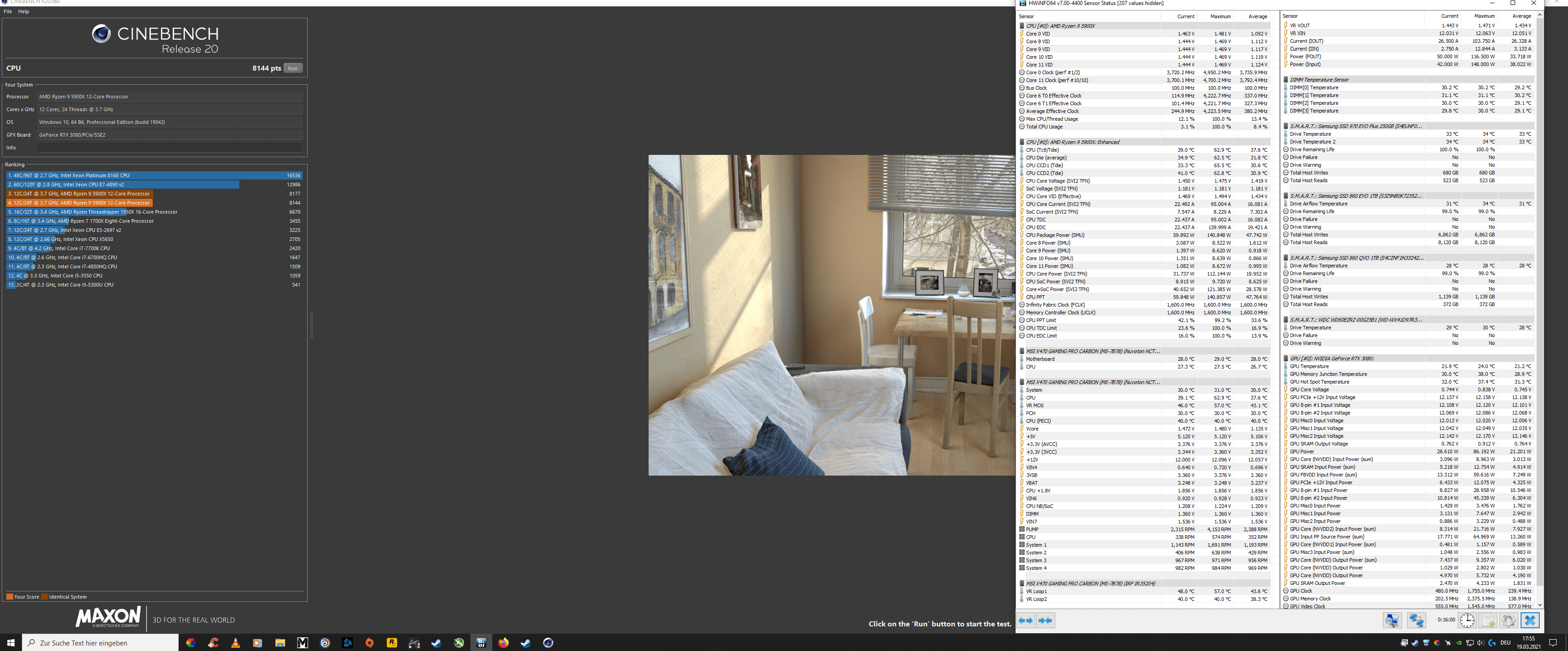The image size is (1568, 651).
Task: Select PUMP fan speed sensor row
Action: click(1145, 529)
